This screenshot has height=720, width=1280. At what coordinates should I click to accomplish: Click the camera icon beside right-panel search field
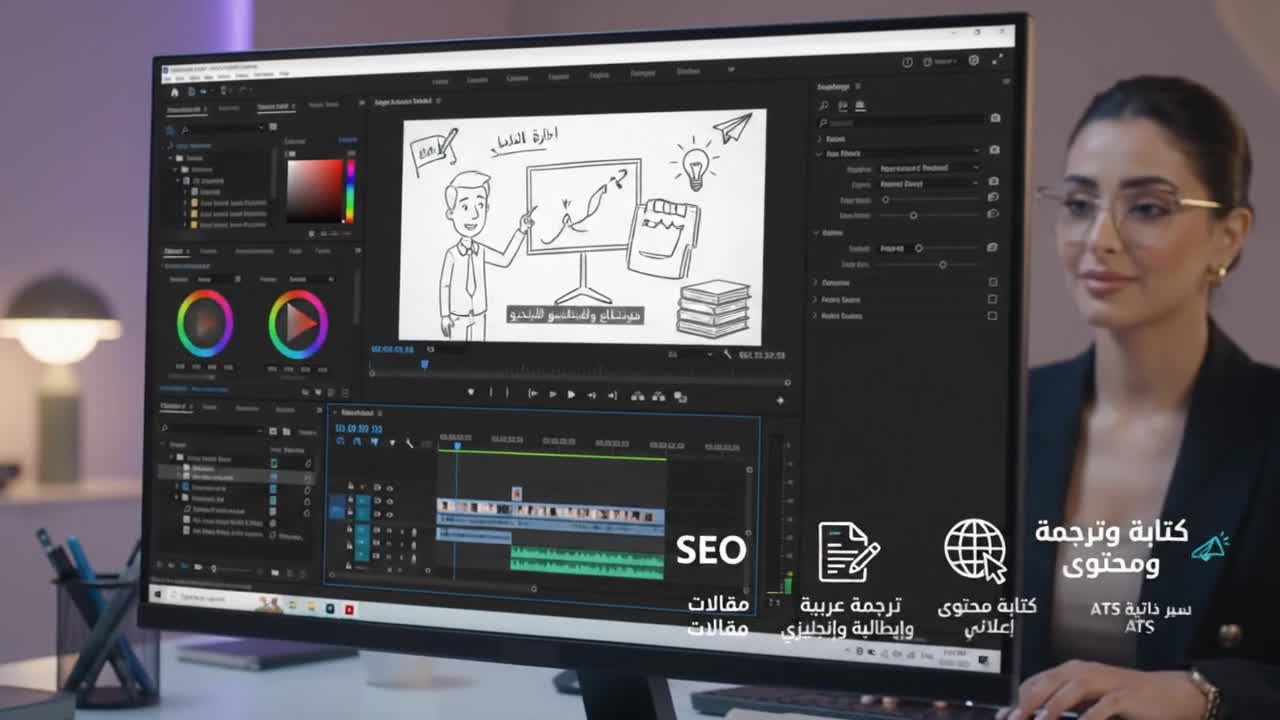pyautogui.click(x=995, y=118)
